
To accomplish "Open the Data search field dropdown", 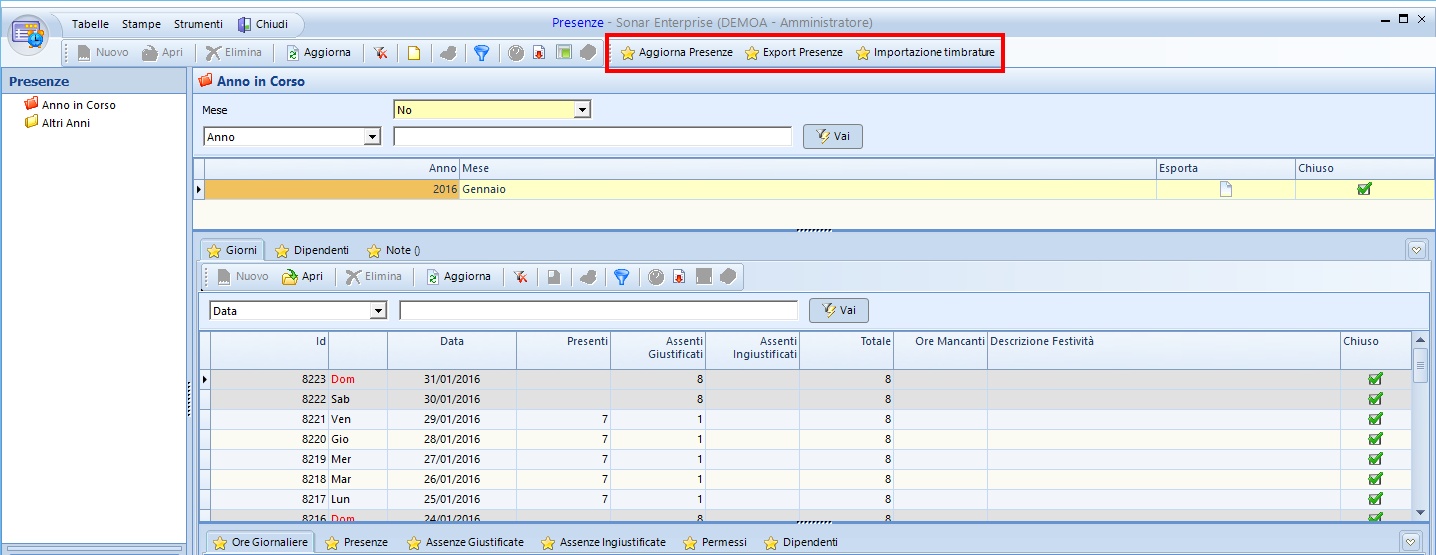I will 378,311.
